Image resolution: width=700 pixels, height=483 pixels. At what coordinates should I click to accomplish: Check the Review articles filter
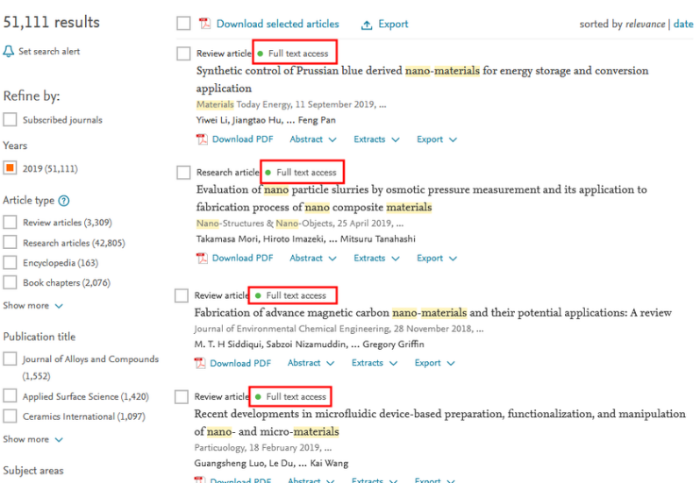pos(10,222)
